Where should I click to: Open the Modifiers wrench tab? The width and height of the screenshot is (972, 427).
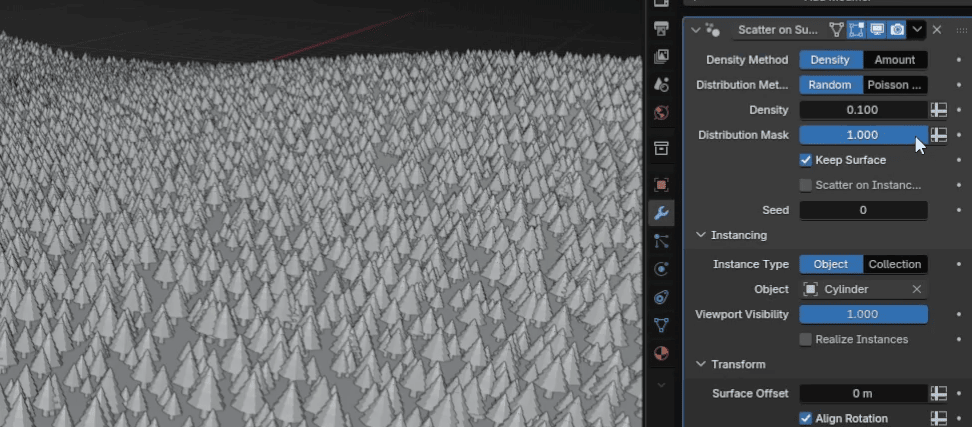pos(661,213)
